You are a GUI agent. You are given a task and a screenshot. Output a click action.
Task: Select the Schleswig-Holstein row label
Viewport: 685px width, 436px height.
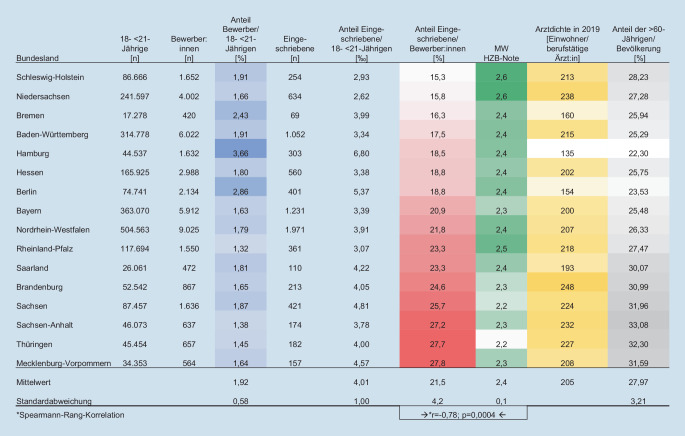tap(50, 77)
